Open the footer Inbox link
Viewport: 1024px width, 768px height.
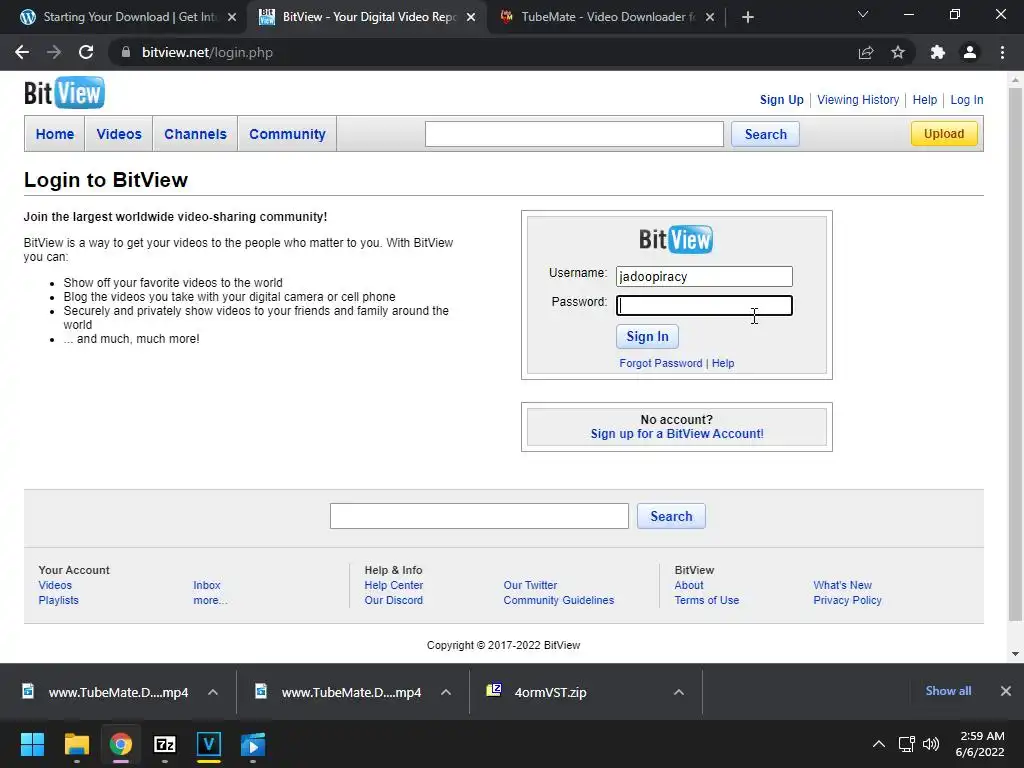[x=207, y=585]
